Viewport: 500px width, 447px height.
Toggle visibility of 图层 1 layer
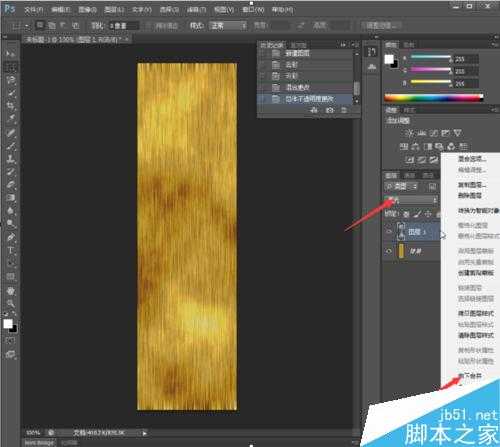388,231
